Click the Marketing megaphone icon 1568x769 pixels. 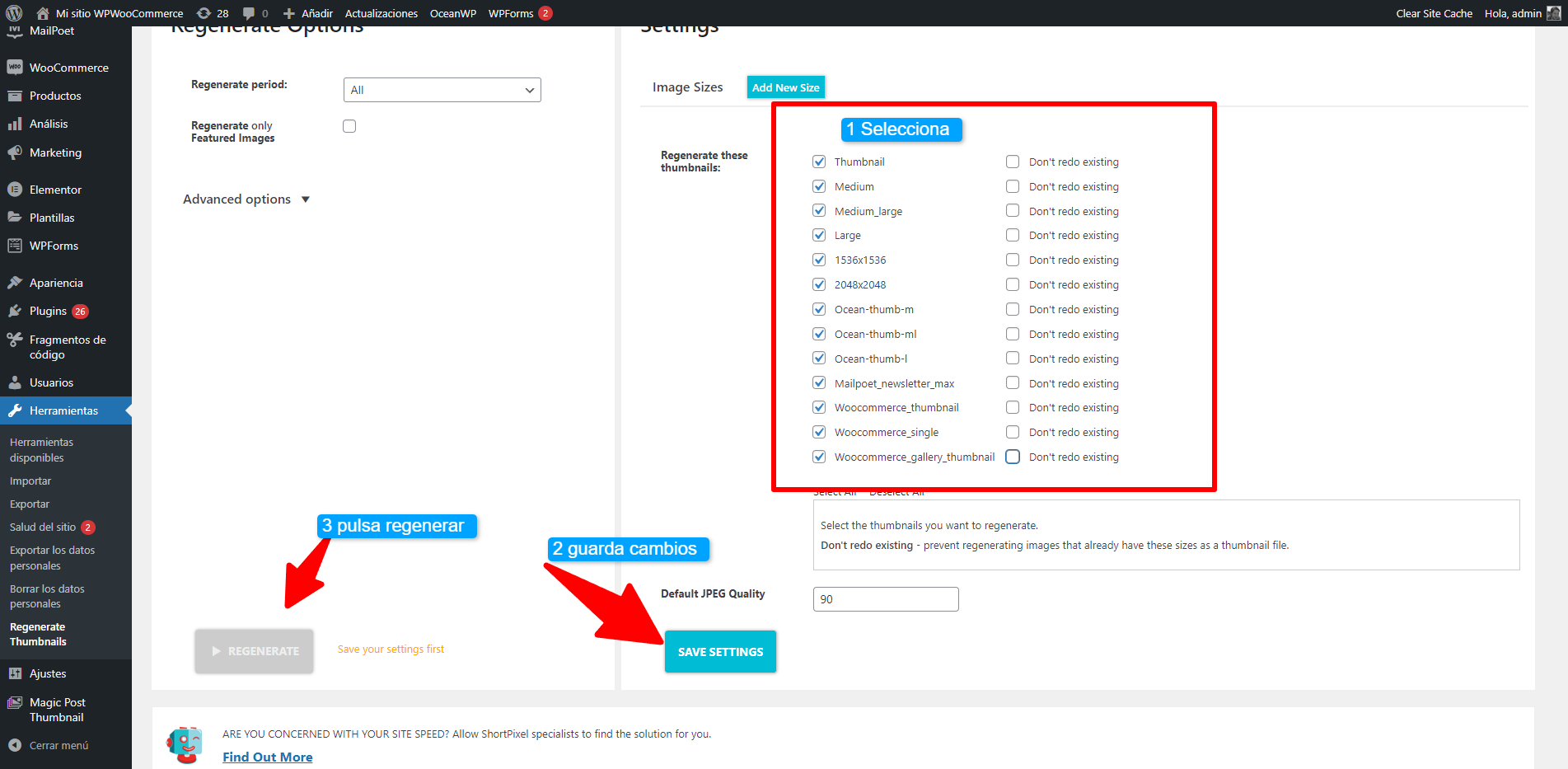pos(15,152)
